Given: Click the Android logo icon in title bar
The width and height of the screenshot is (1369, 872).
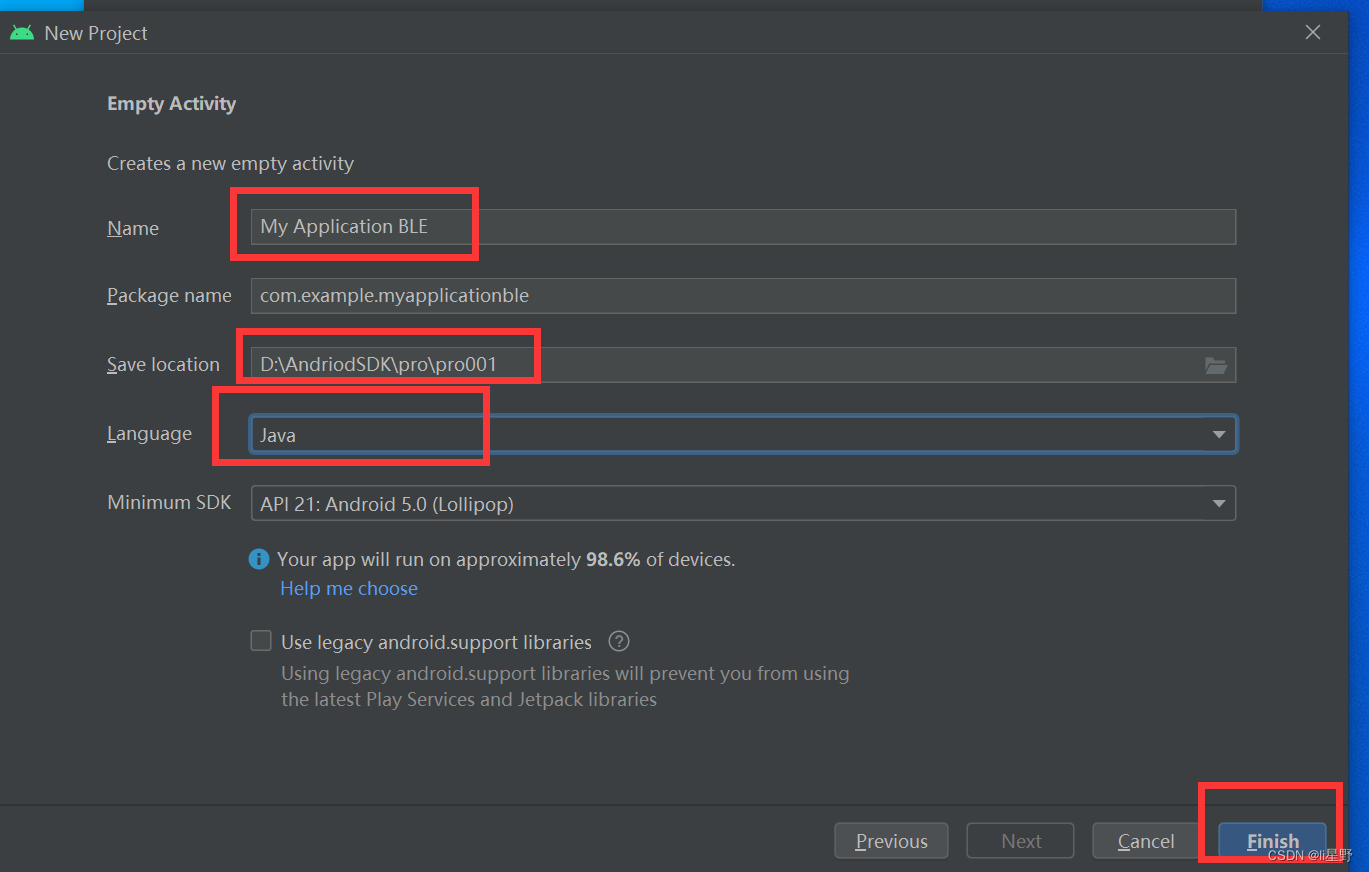Looking at the screenshot, I should (22, 33).
